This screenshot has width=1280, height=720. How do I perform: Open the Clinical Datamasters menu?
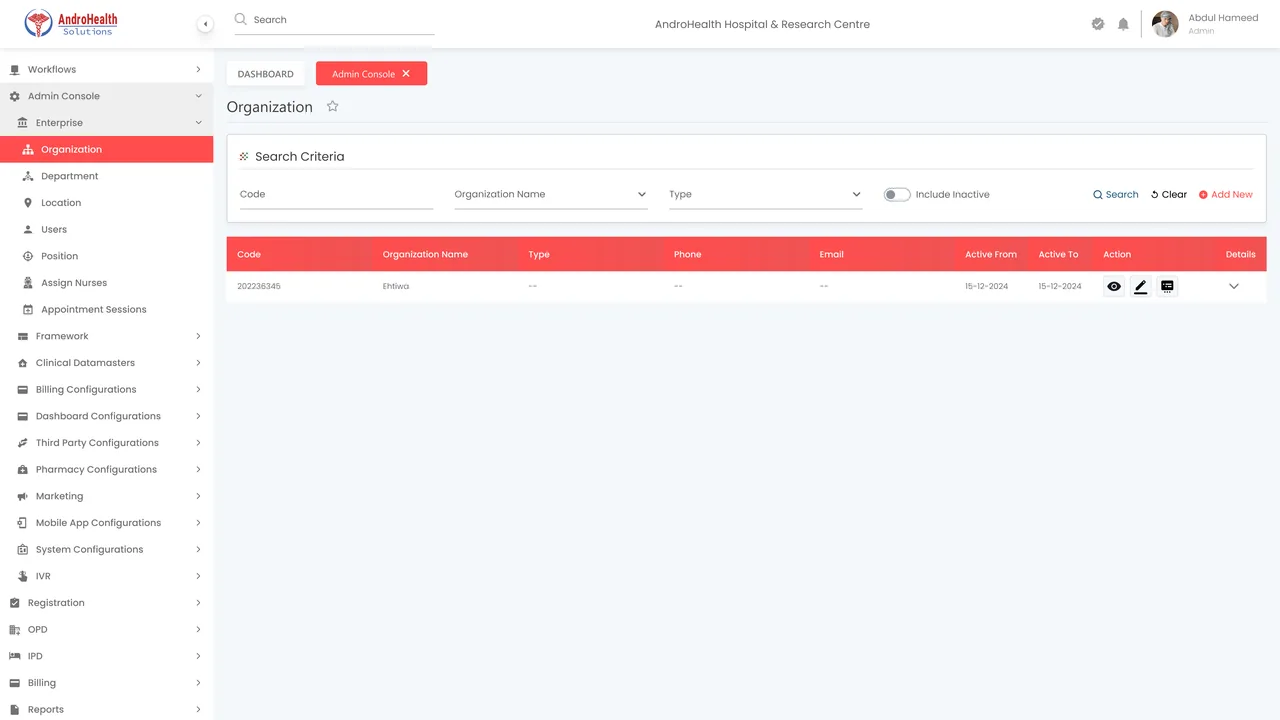[x=106, y=363]
